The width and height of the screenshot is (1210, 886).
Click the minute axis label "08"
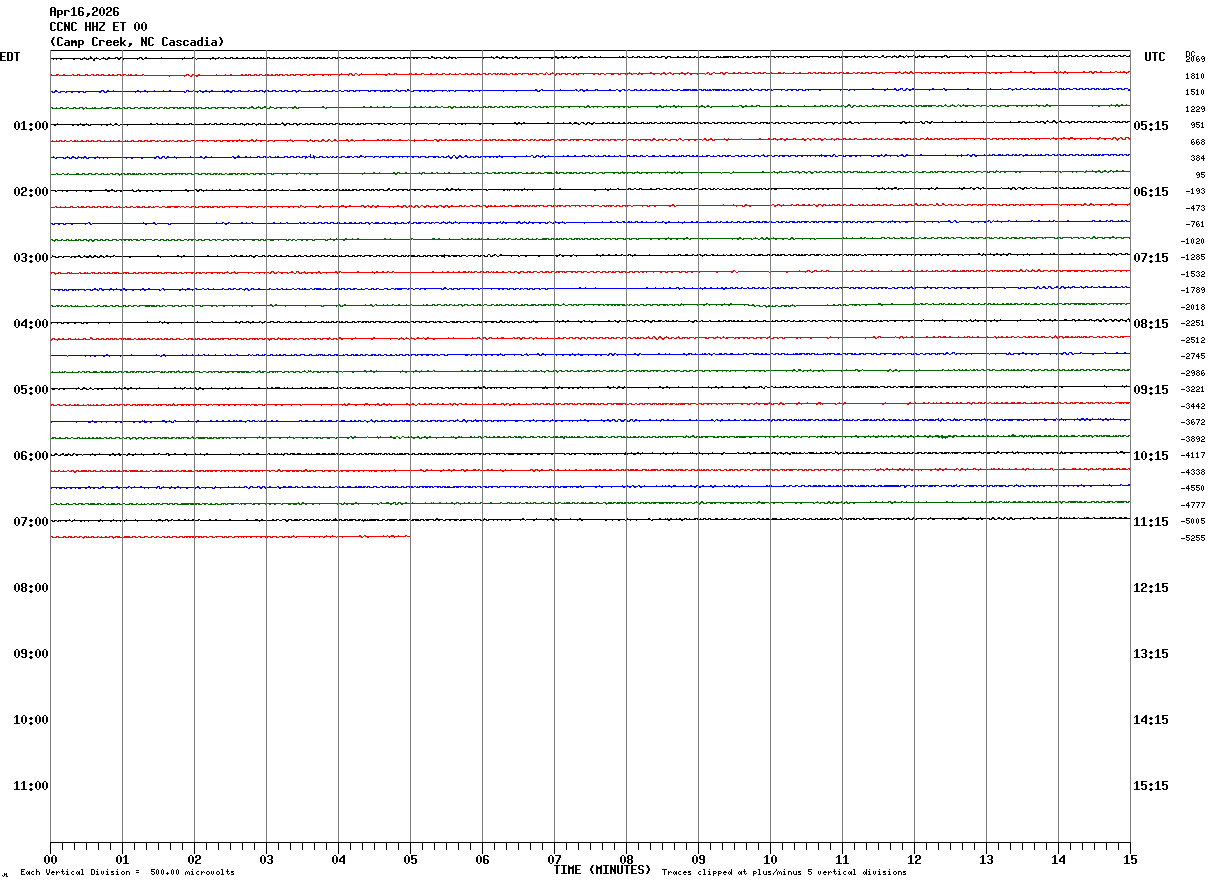(626, 860)
